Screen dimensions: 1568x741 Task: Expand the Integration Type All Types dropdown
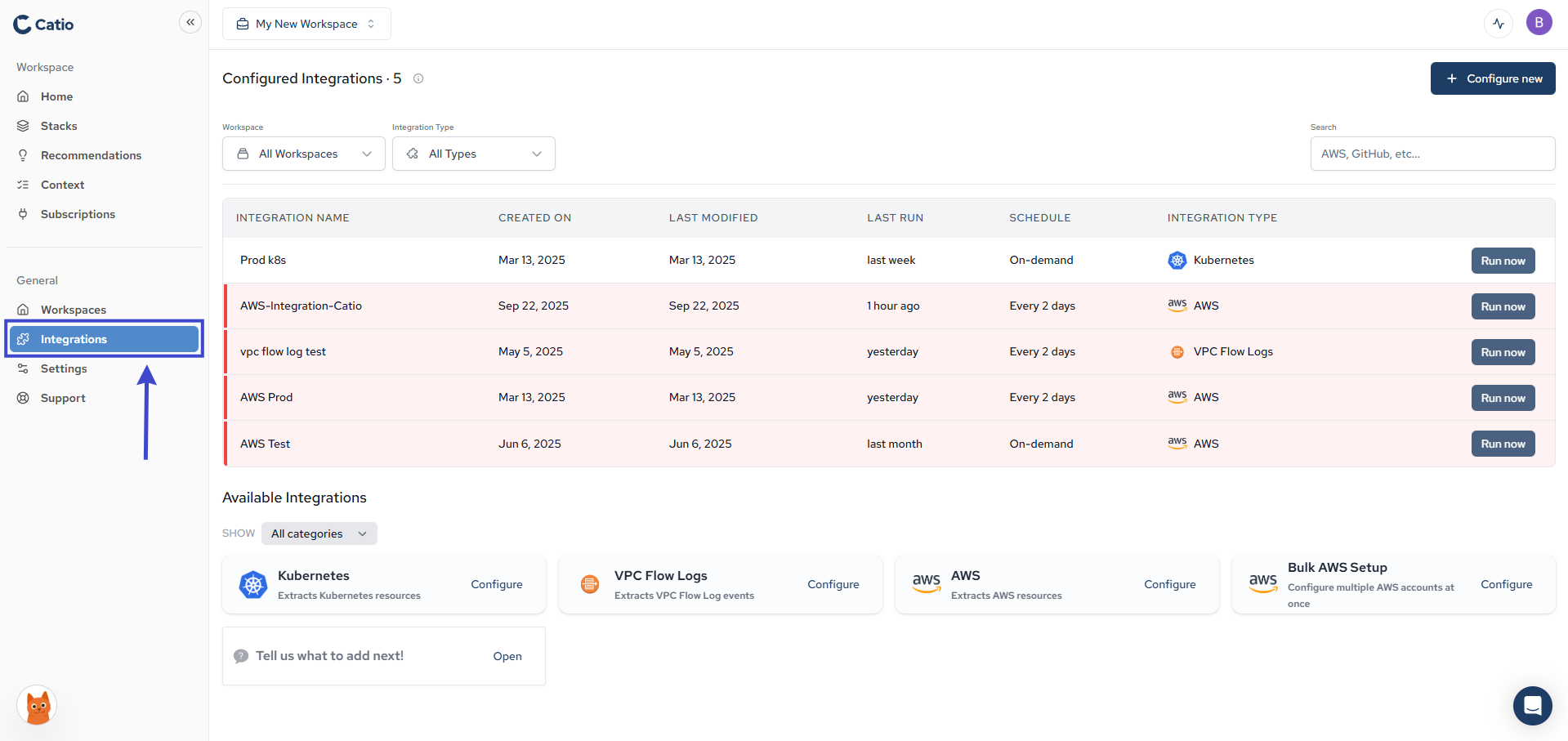pos(474,154)
